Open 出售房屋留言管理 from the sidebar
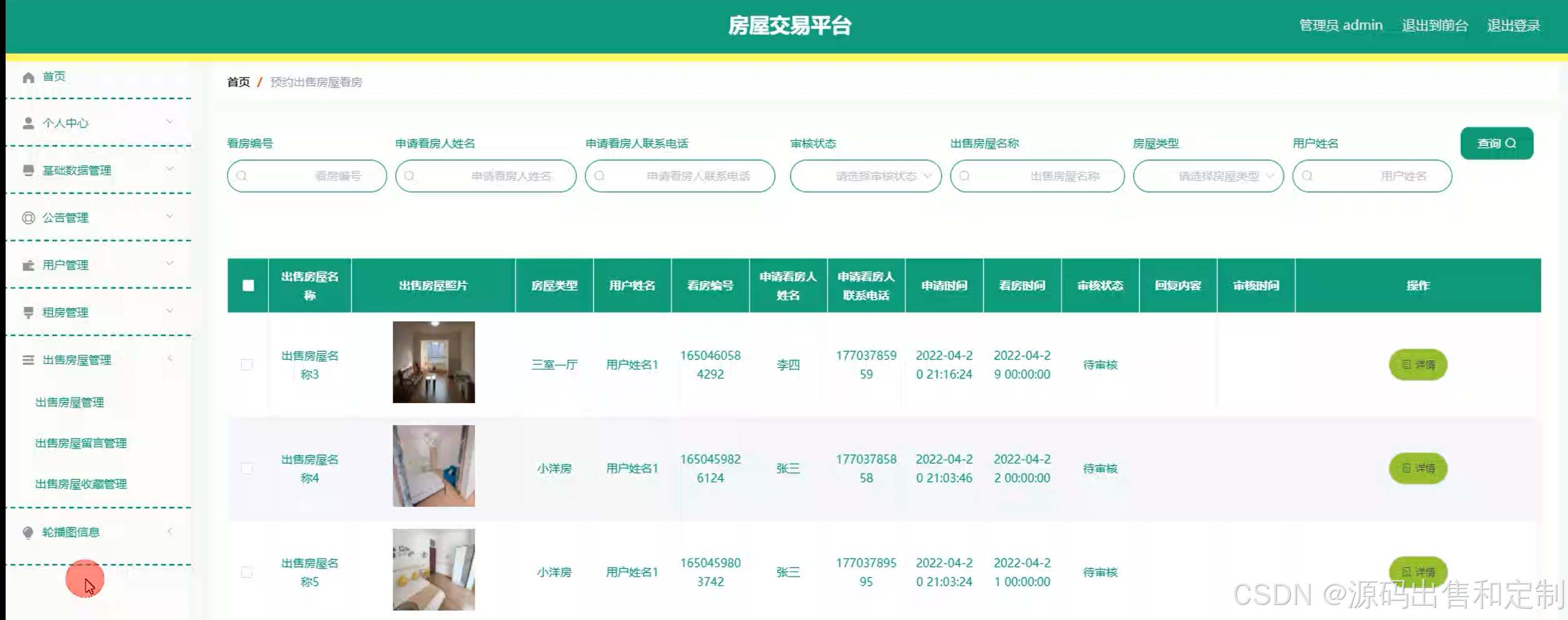Image resolution: width=1568 pixels, height=620 pixels. click(81, 443)
